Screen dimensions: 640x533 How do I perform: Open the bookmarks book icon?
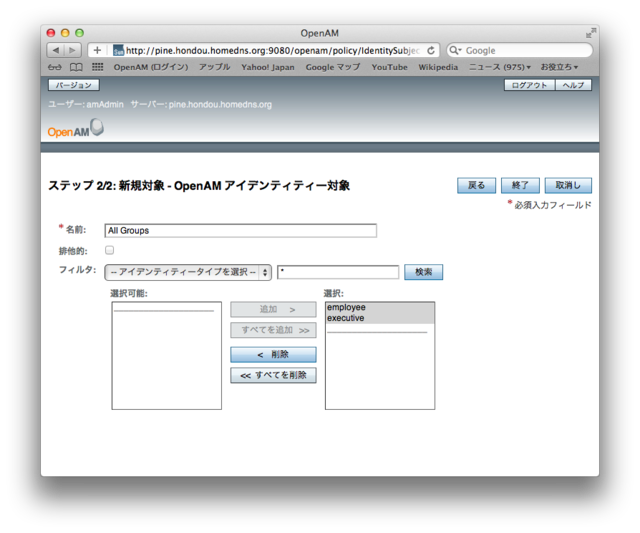[x=75, y=67]
